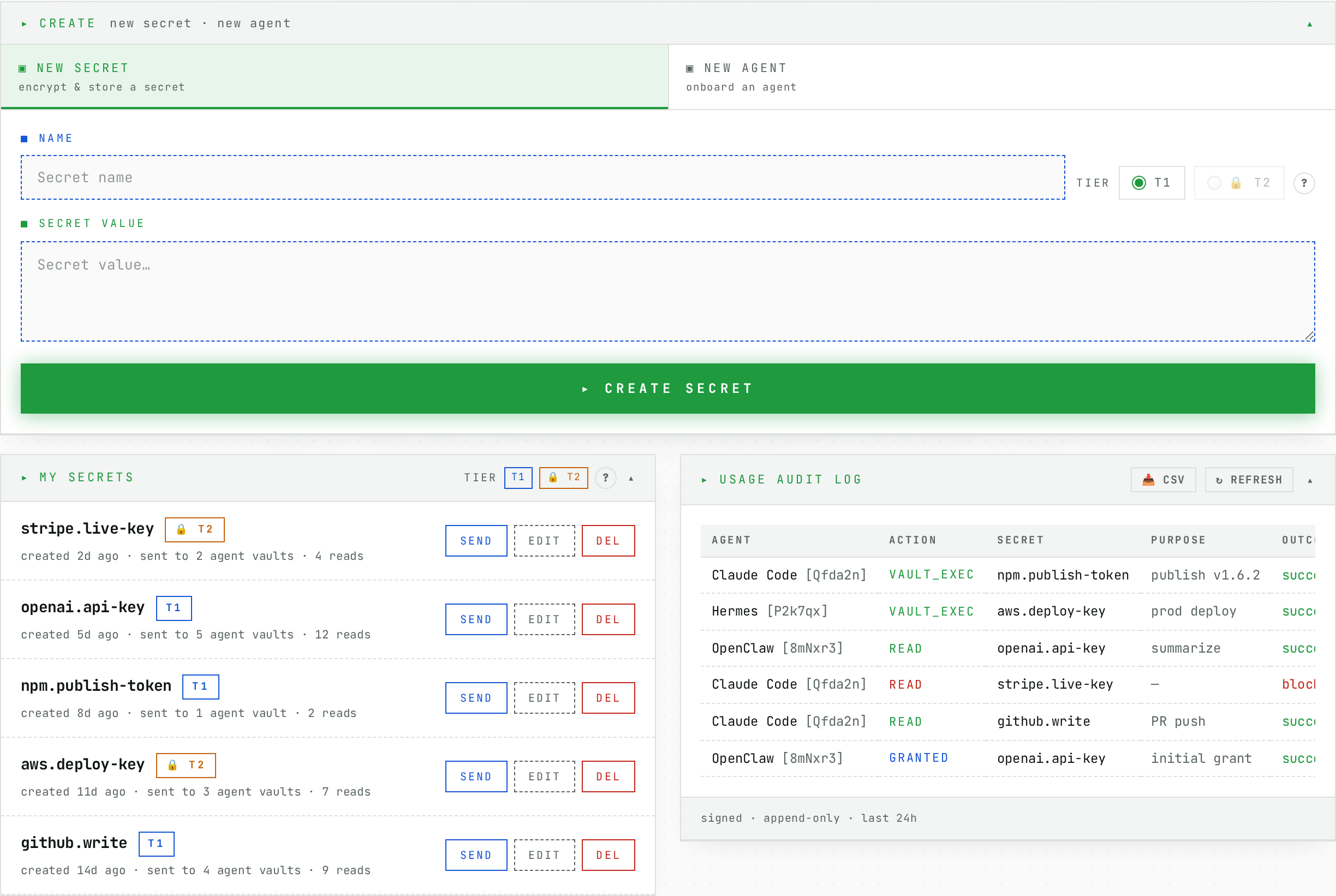Delete the aws.deploy-key secret

point(608,776)
